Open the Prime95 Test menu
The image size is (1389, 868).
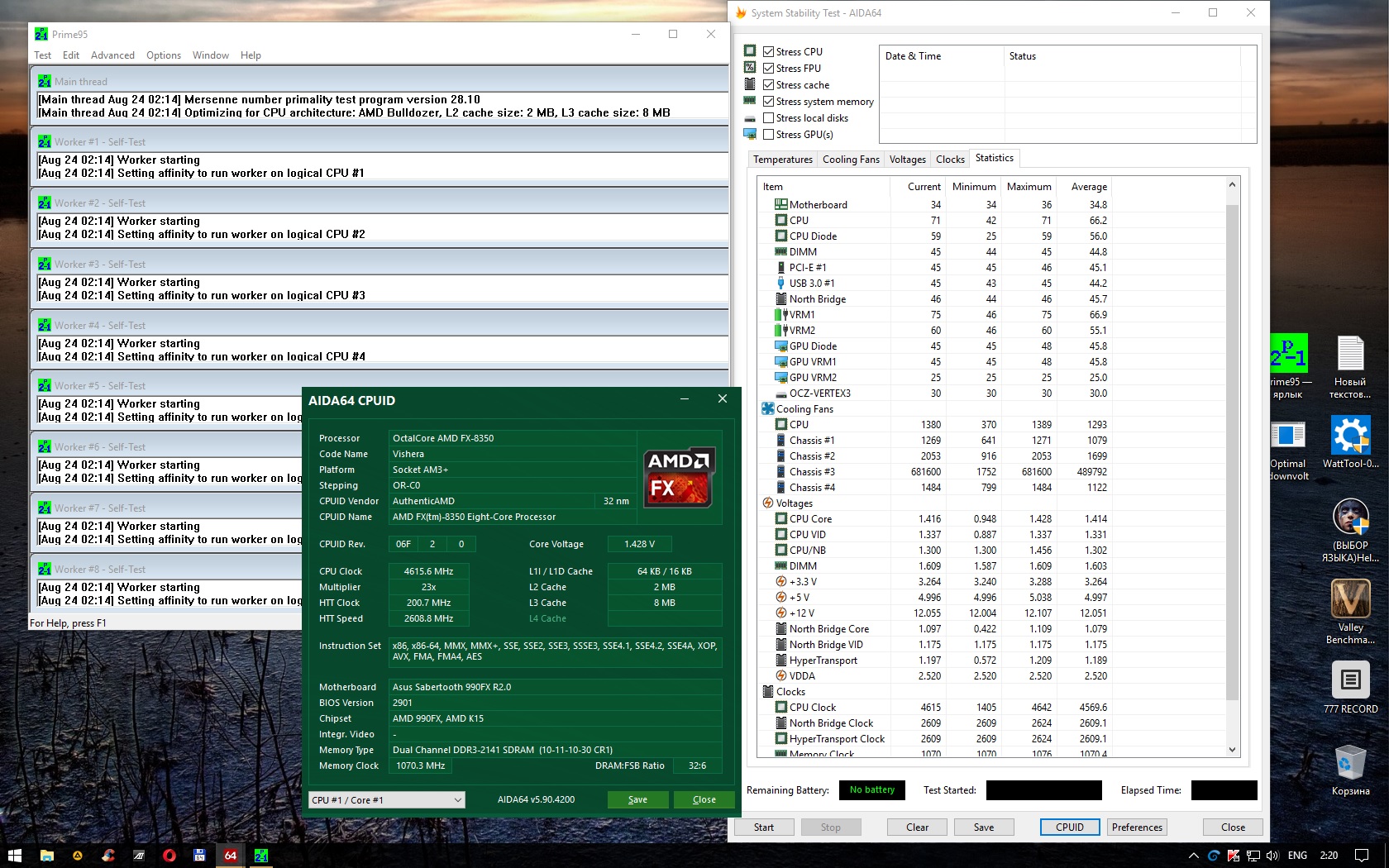point(43,55)
